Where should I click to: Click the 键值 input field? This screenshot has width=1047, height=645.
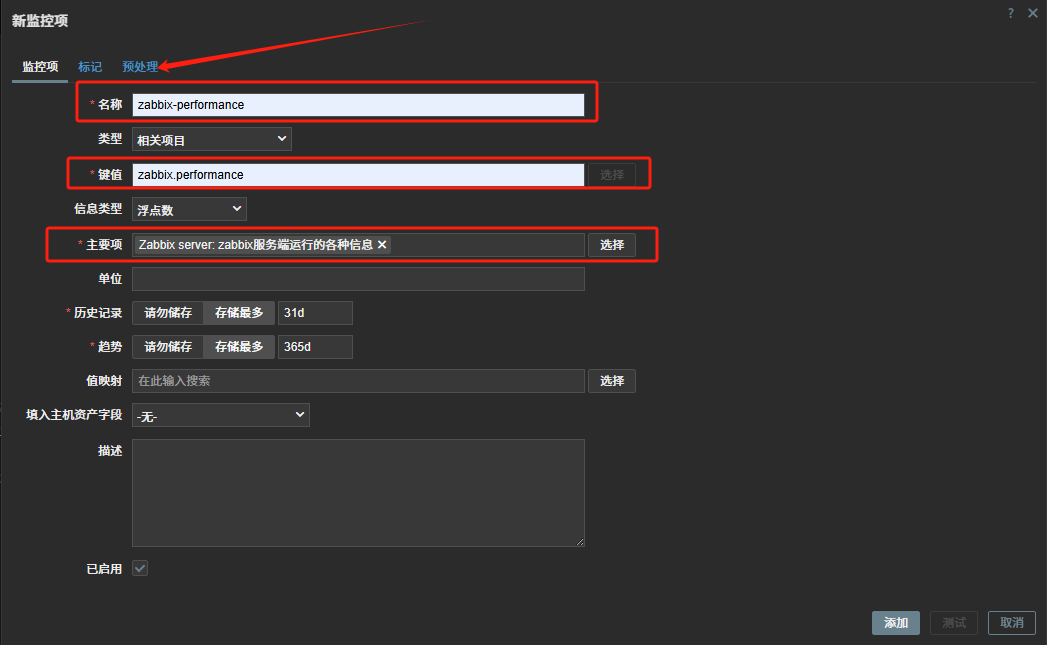point(358,175)
